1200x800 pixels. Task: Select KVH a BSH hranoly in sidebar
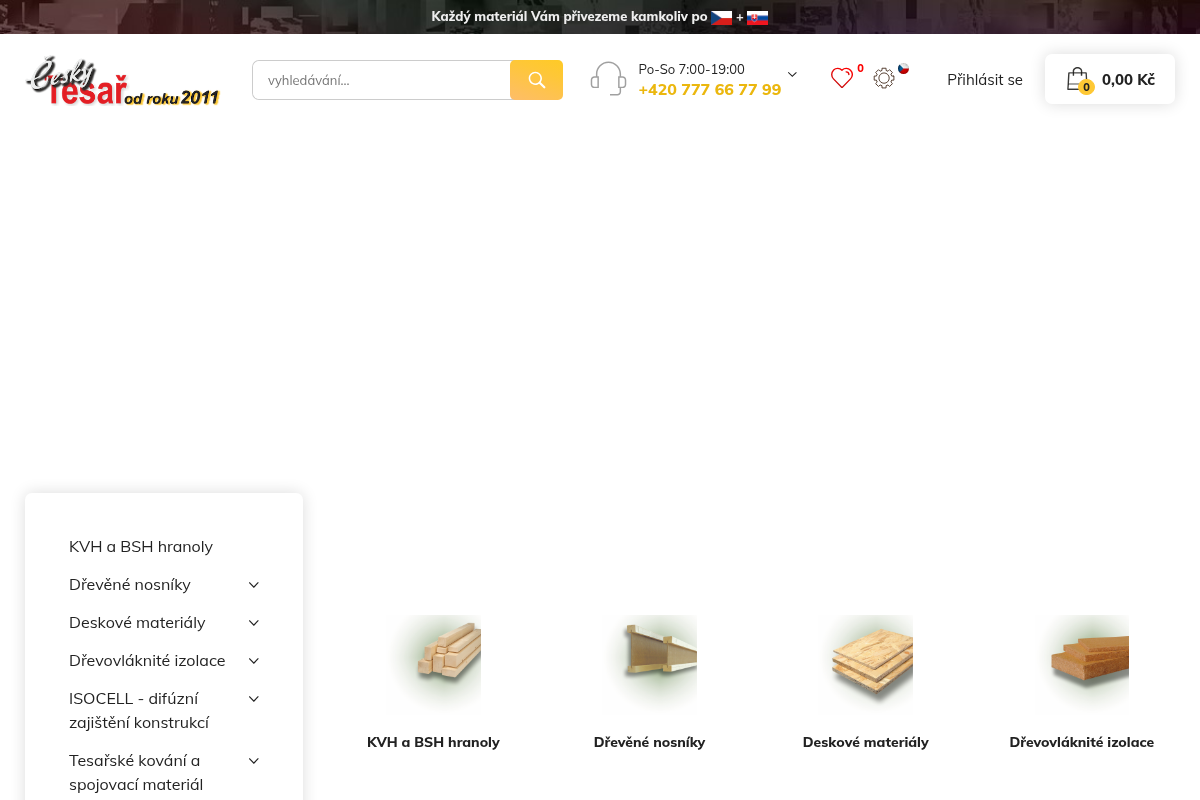click(141, 547)
